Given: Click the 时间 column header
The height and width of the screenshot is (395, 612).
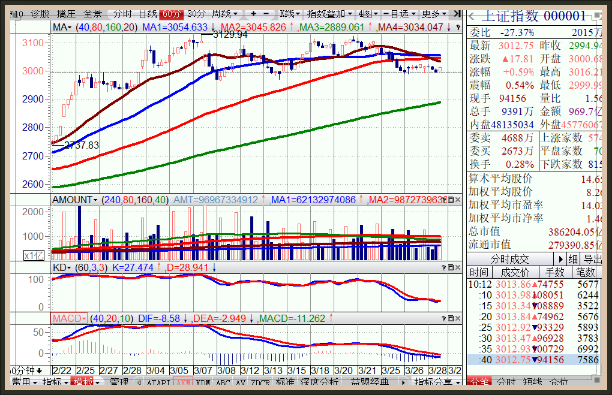Looking at the screenshot, I should click(x=479, y=272).
